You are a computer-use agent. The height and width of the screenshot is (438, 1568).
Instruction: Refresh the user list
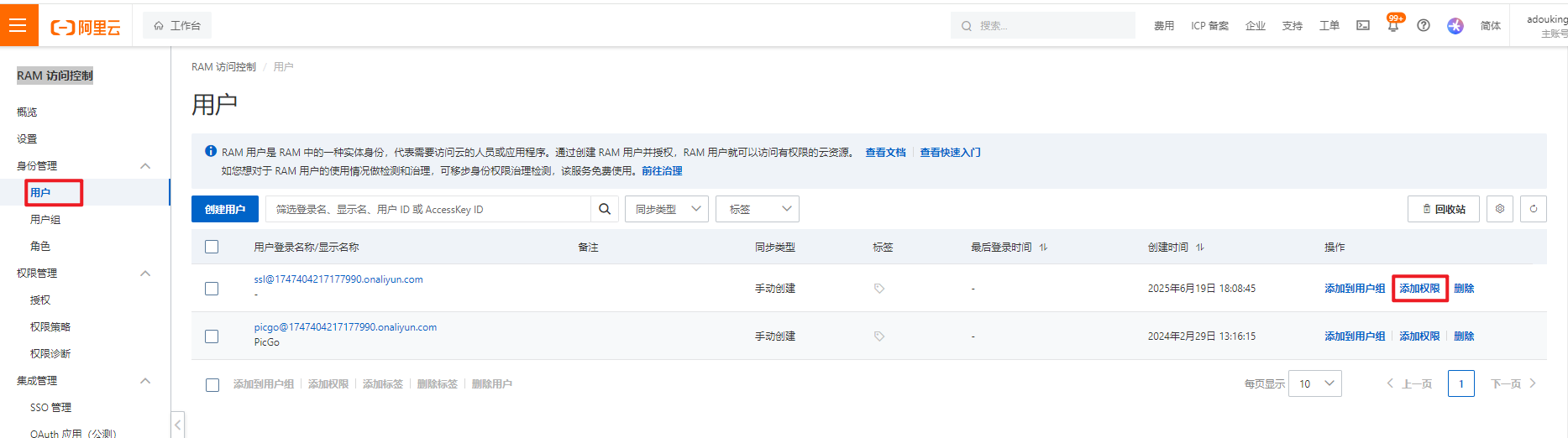(1534, 209)
